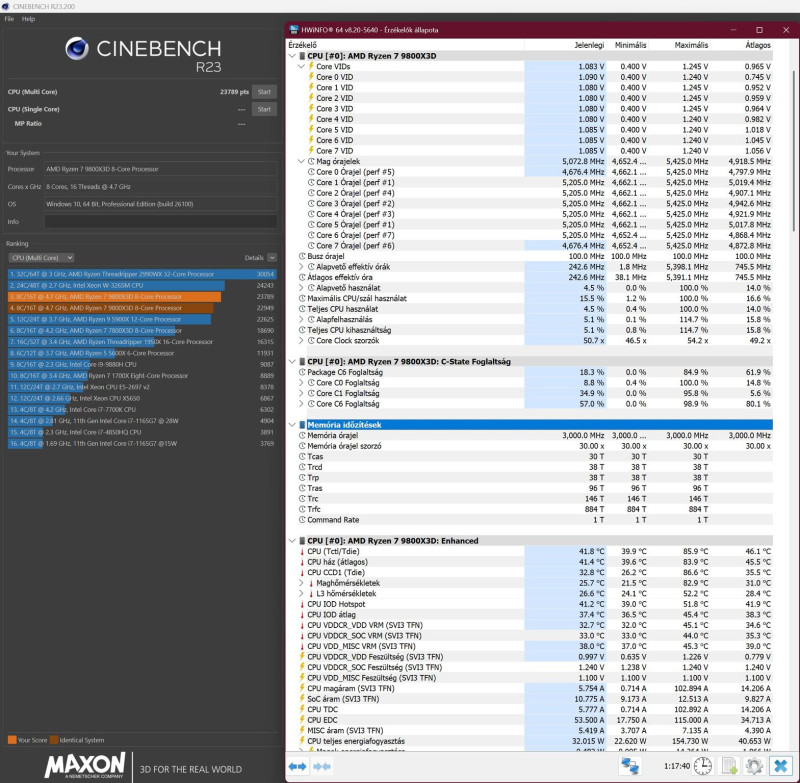The height and width of the screenshot is (783, 800).
Task: Click the CPU chip icon of Enhanced section
Action: pyautogui.click(x=302, y=541)
